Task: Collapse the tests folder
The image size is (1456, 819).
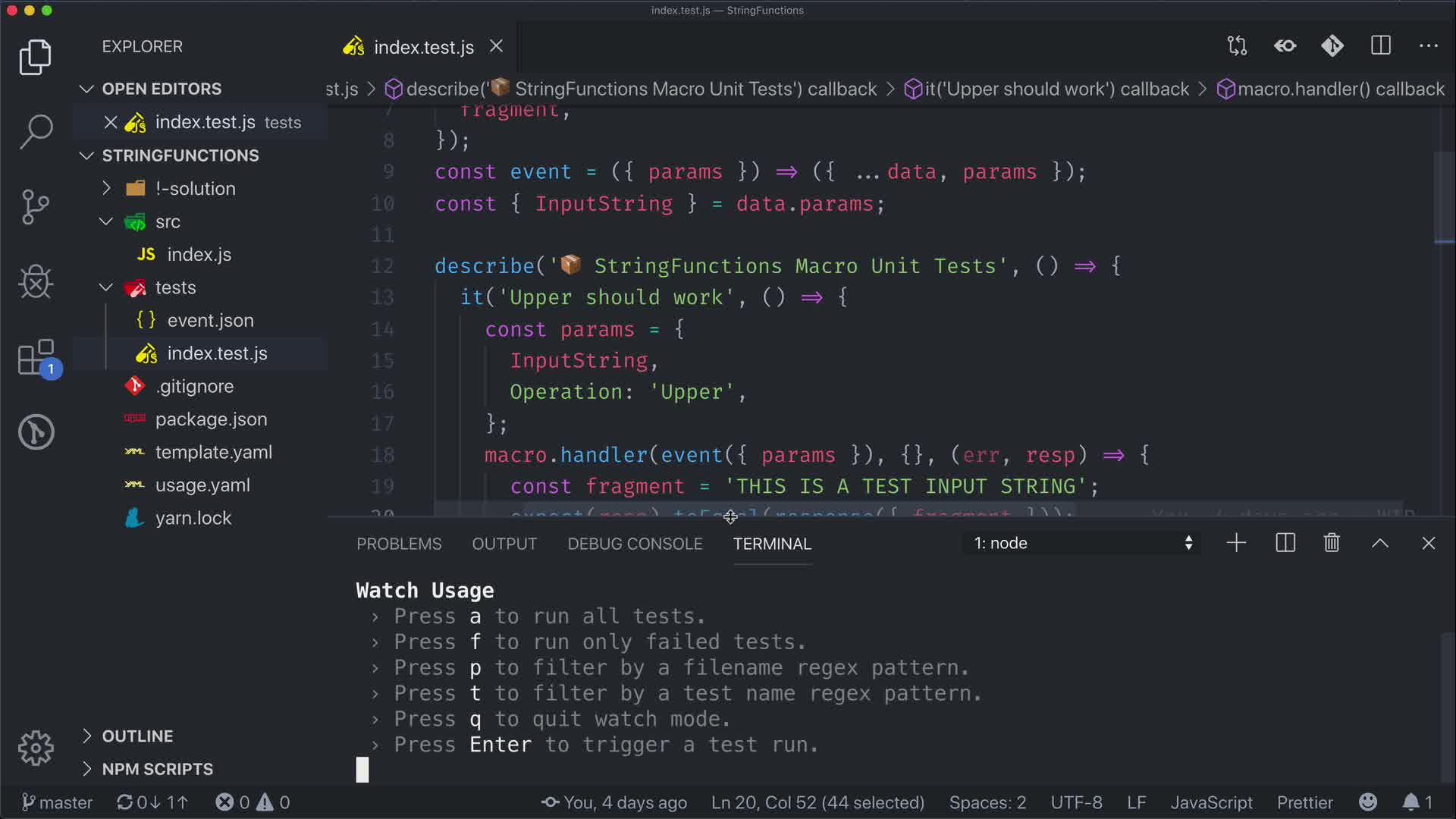Action: tap(175, 287)
